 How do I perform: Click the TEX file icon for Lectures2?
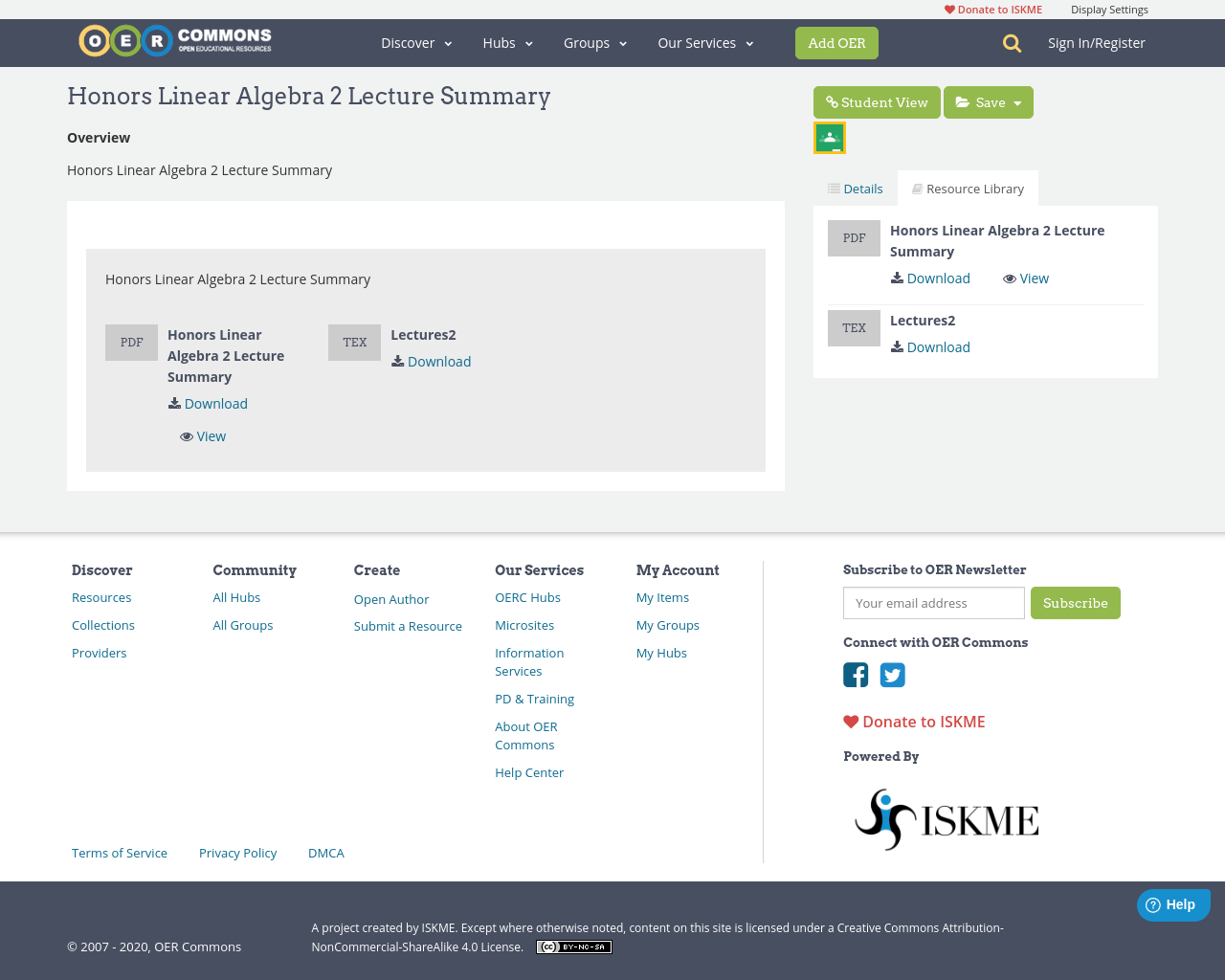tap(354, 342)
